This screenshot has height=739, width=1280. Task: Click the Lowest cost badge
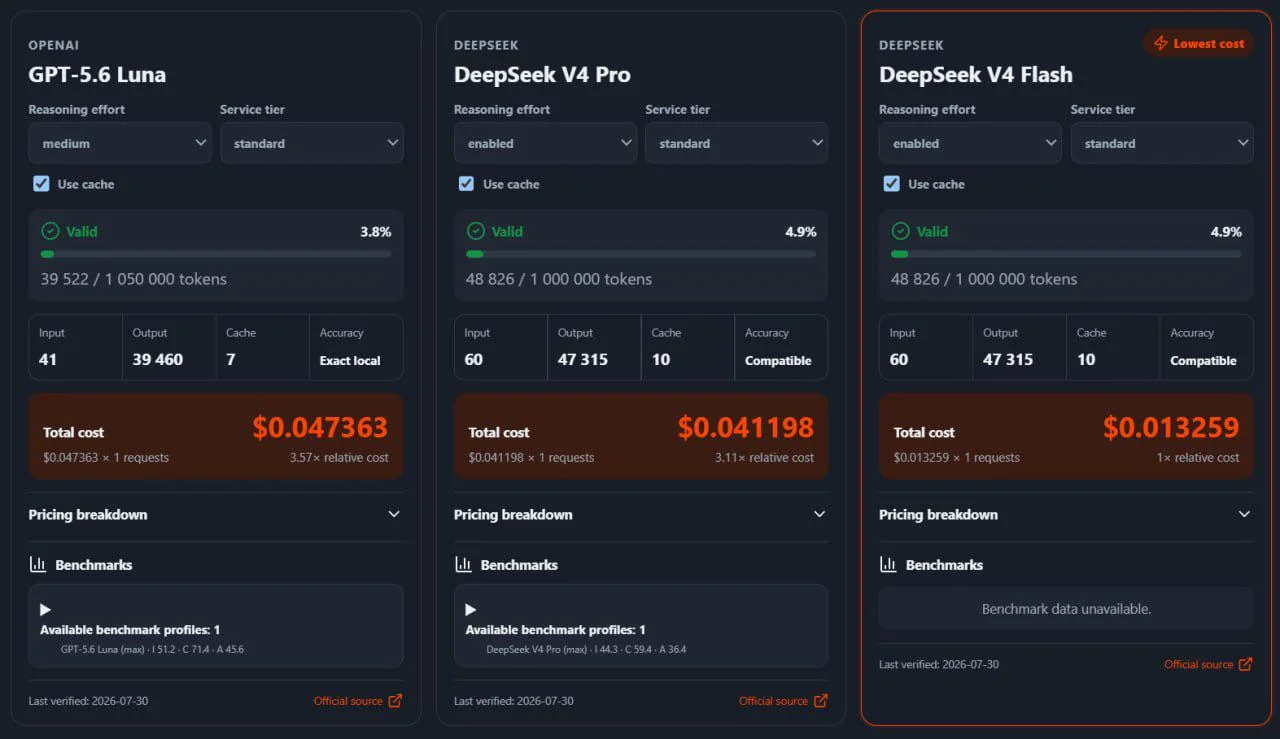[x=1198, y=43]
